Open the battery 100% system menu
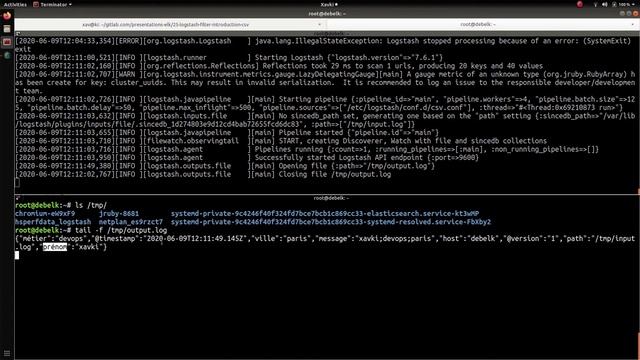The height and width of the screenshot is (360, 640). click(624, 4)
